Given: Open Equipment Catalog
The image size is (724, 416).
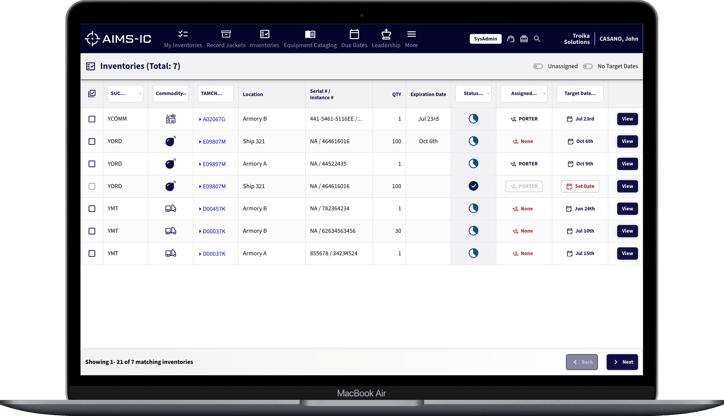Looking at the screenshot, I should coord(310,39).
